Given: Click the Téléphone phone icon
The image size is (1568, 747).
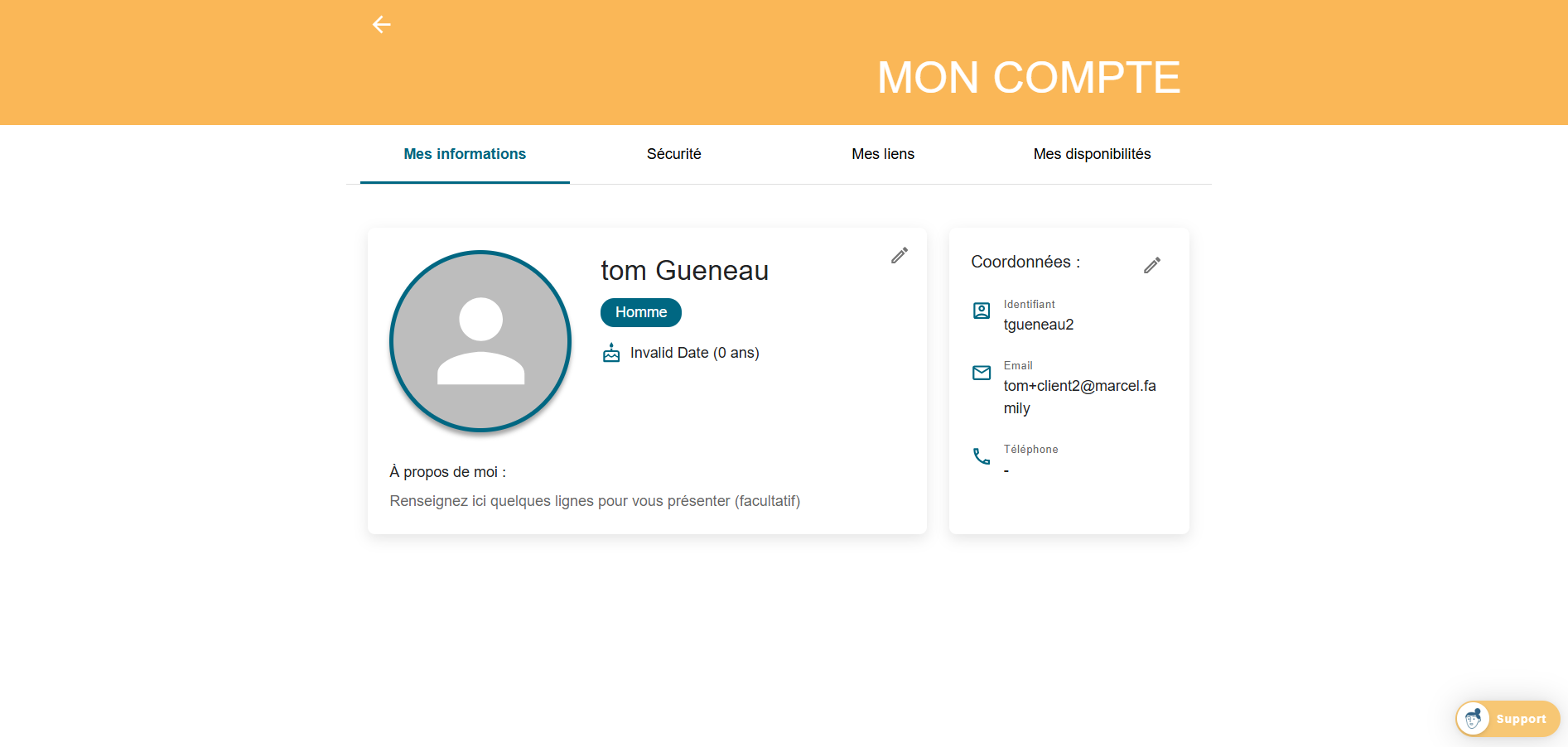Looking at the screenshot, I should tap(982, 456).
